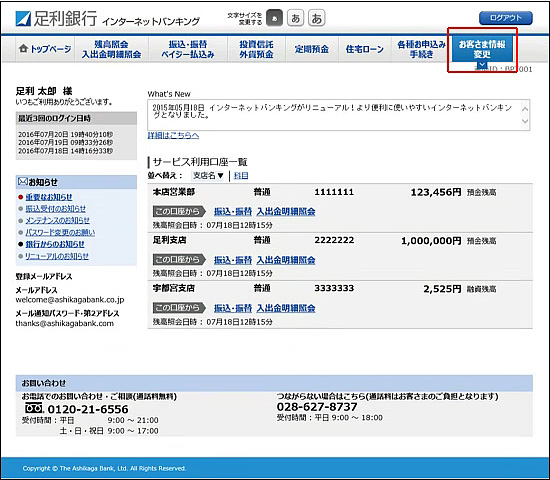
Task: Select the medium font size button
Action: (296, 18)
